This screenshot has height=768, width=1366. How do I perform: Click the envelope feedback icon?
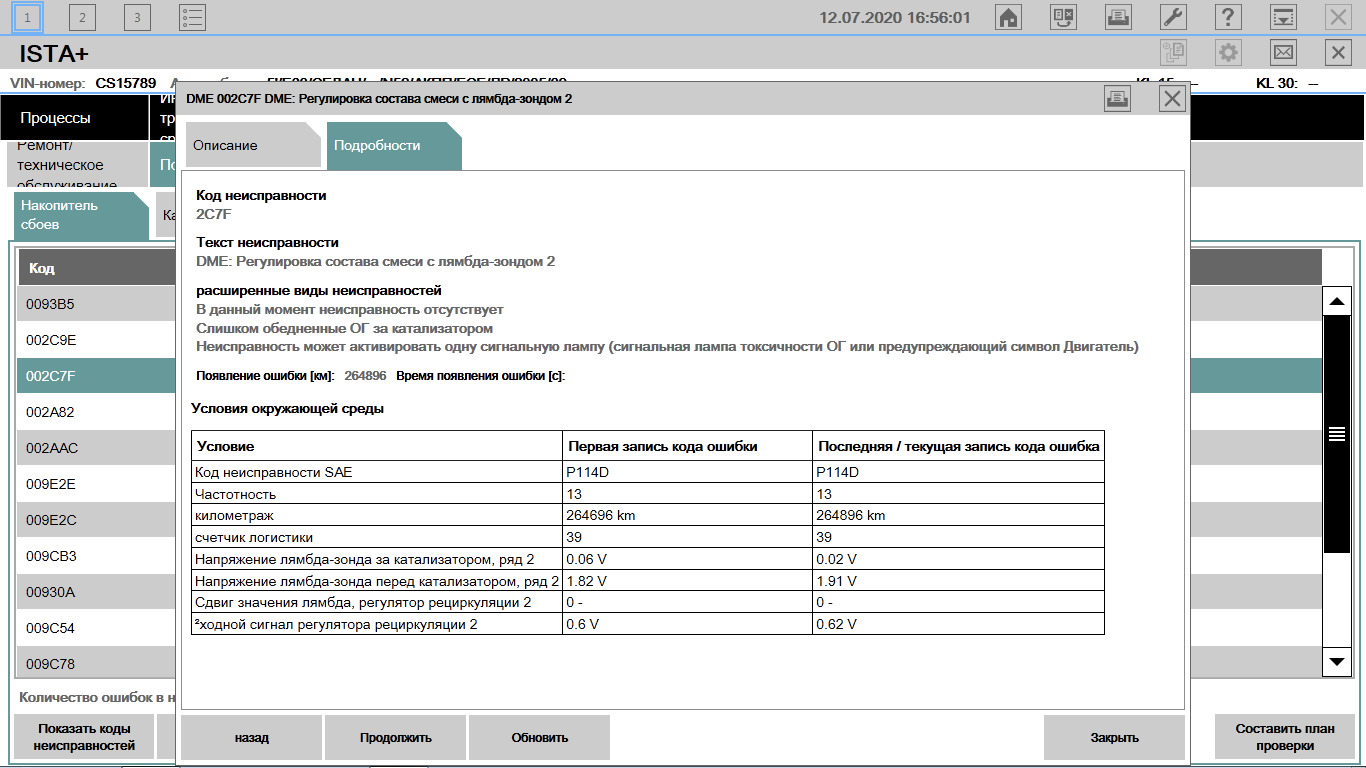click(x=1283, y=52)
